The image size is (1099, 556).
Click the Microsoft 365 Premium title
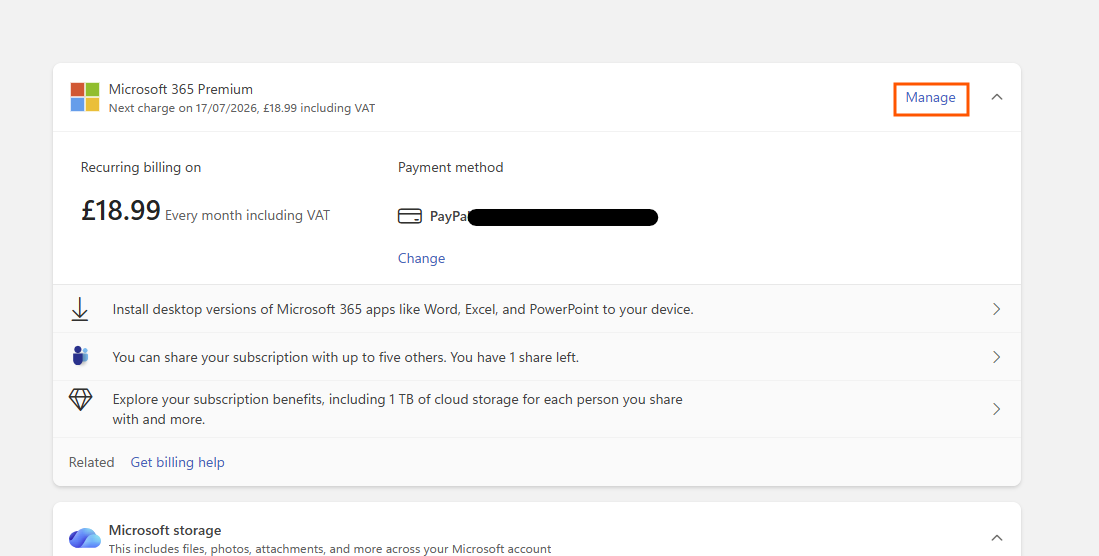point(181,89)
